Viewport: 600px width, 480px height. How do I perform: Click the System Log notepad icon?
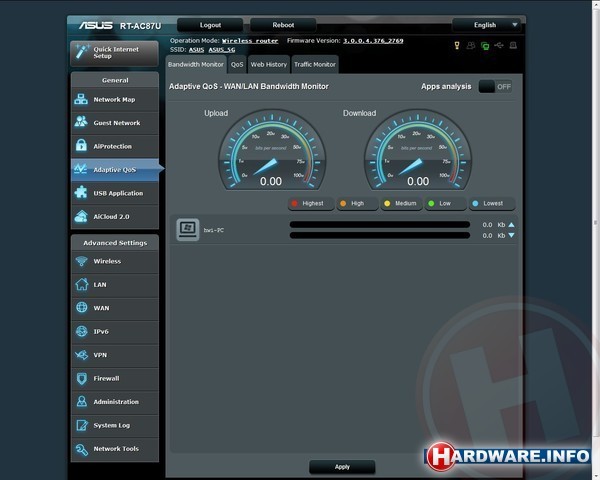pyautogui.click(x=82, y=425)
